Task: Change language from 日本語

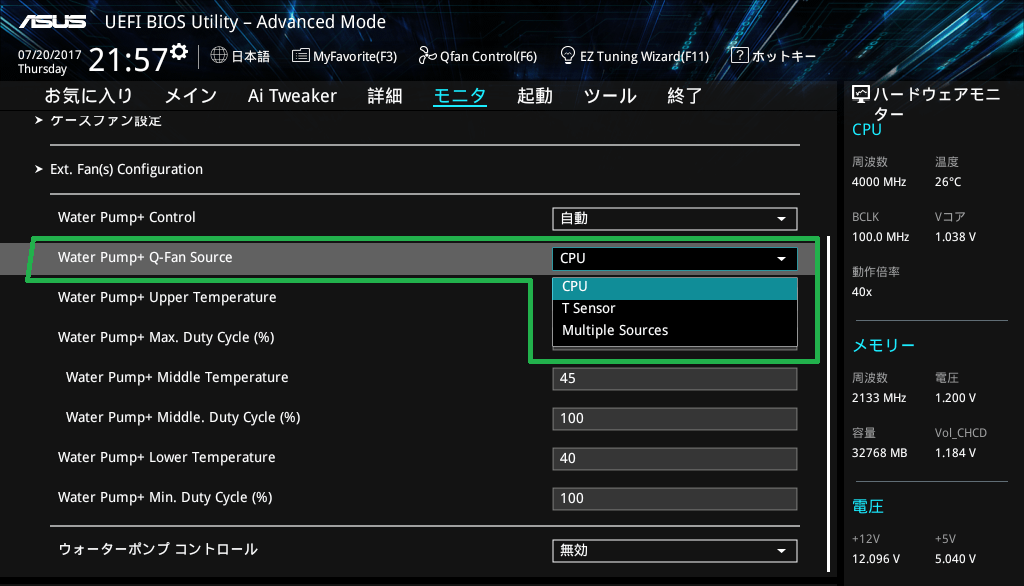Action: [x=250, y=56]
